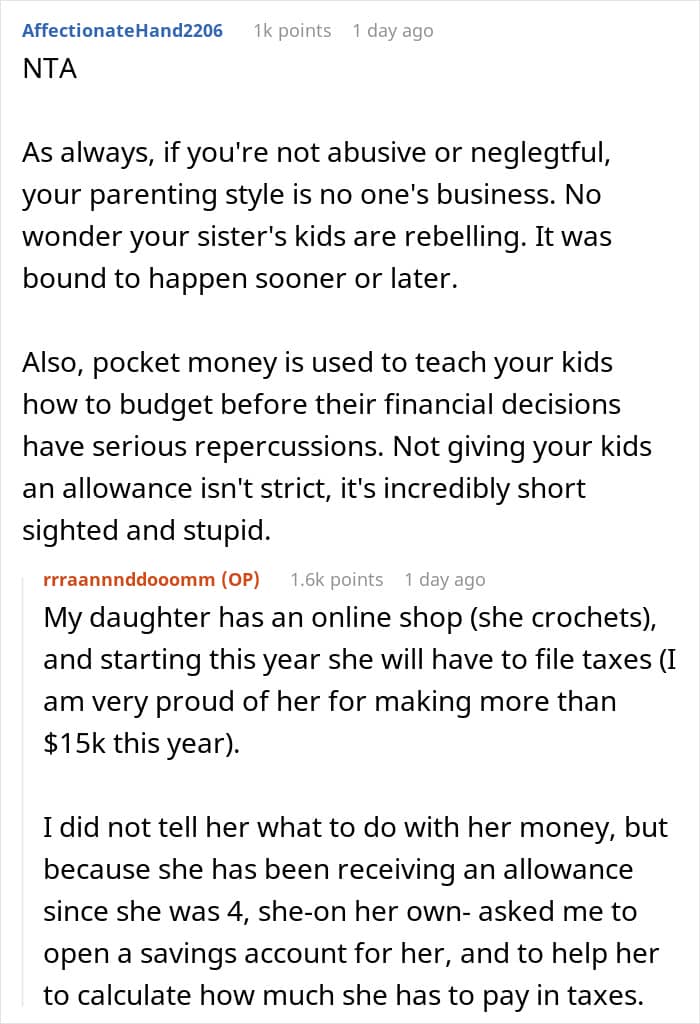Click the reply starting "My daughter has an online shop"
The image size is (700, 1024).
(350, 660)
